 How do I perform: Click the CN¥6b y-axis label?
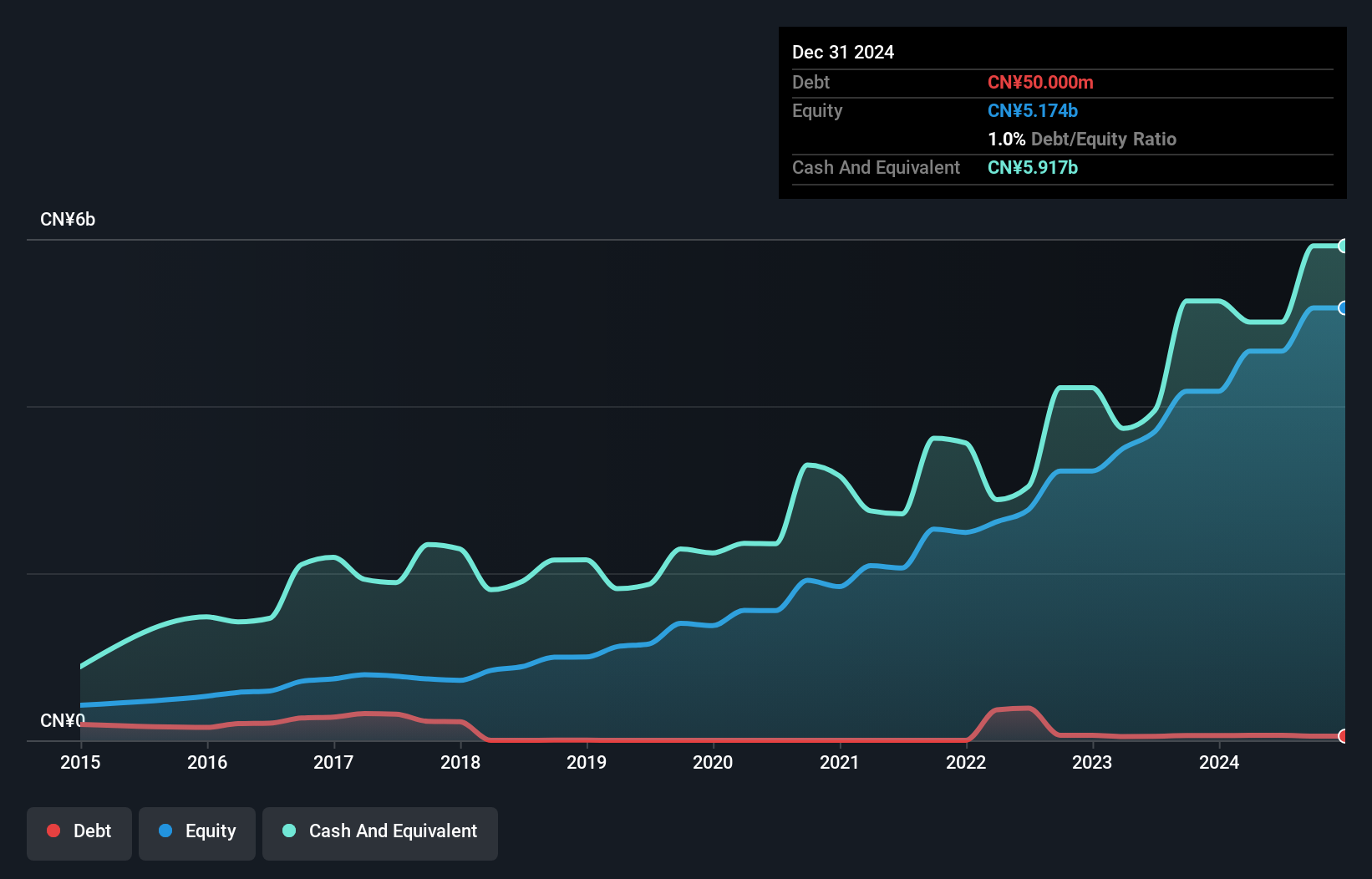pos(68,220)
